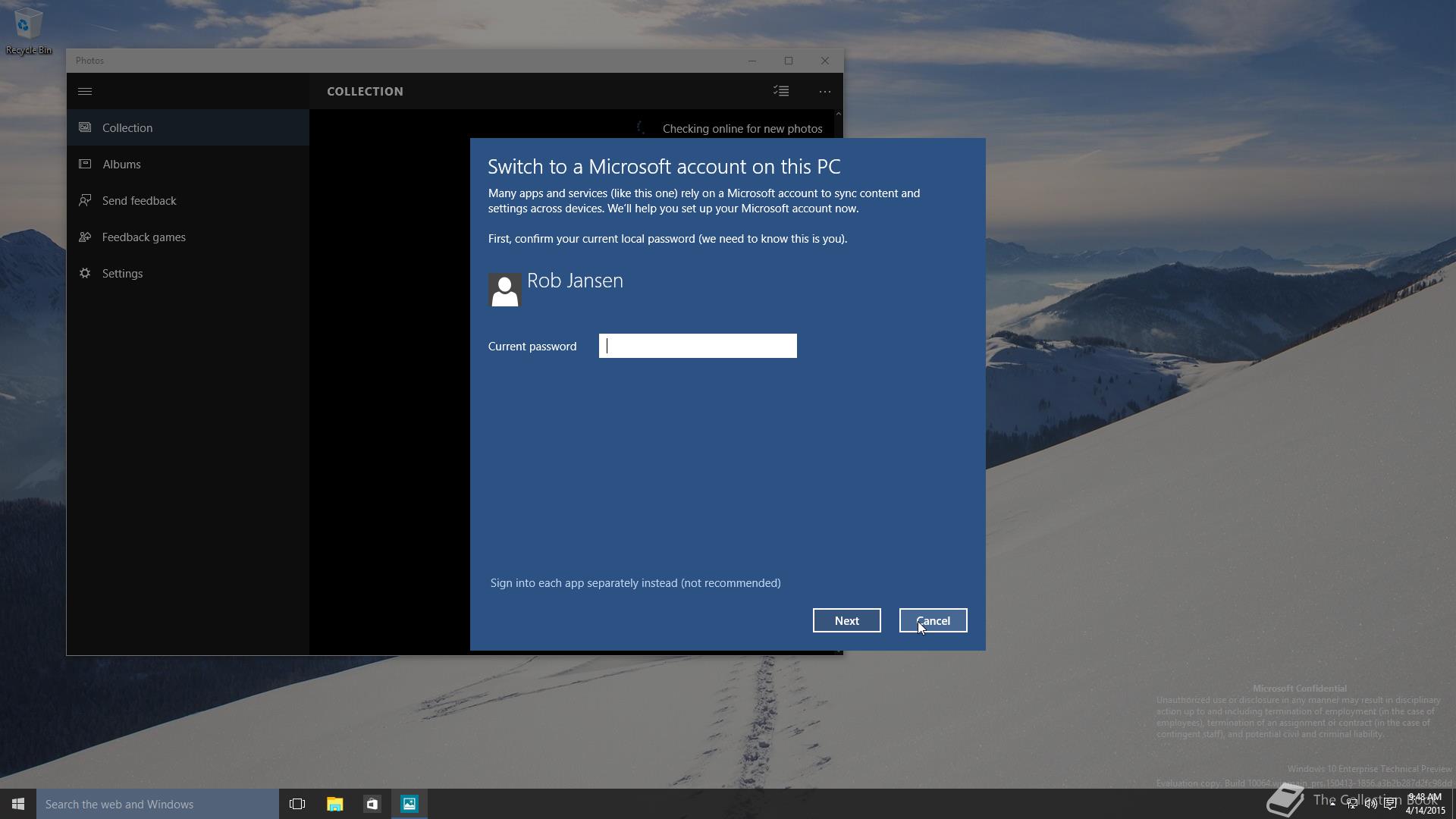Toggle select mode checklist icon in Photos
Image resolution: width=1456 pixels, height=819 pixels.
pos(781,91)
